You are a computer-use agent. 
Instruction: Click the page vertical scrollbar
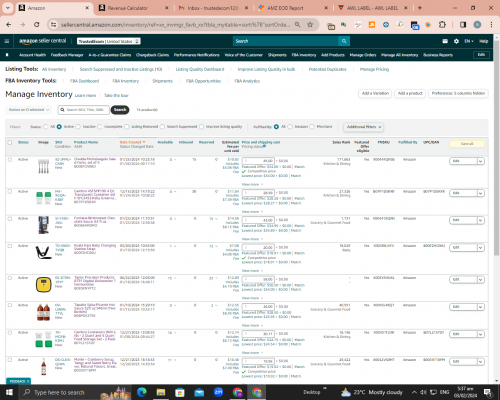point(497,147)
